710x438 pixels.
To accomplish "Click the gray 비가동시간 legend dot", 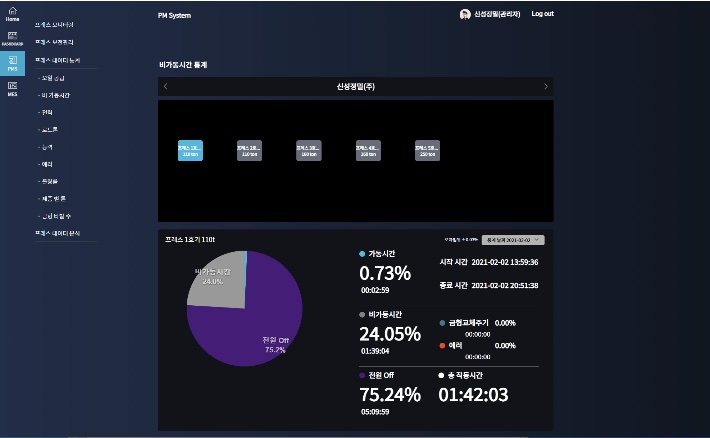I will 362,314.
